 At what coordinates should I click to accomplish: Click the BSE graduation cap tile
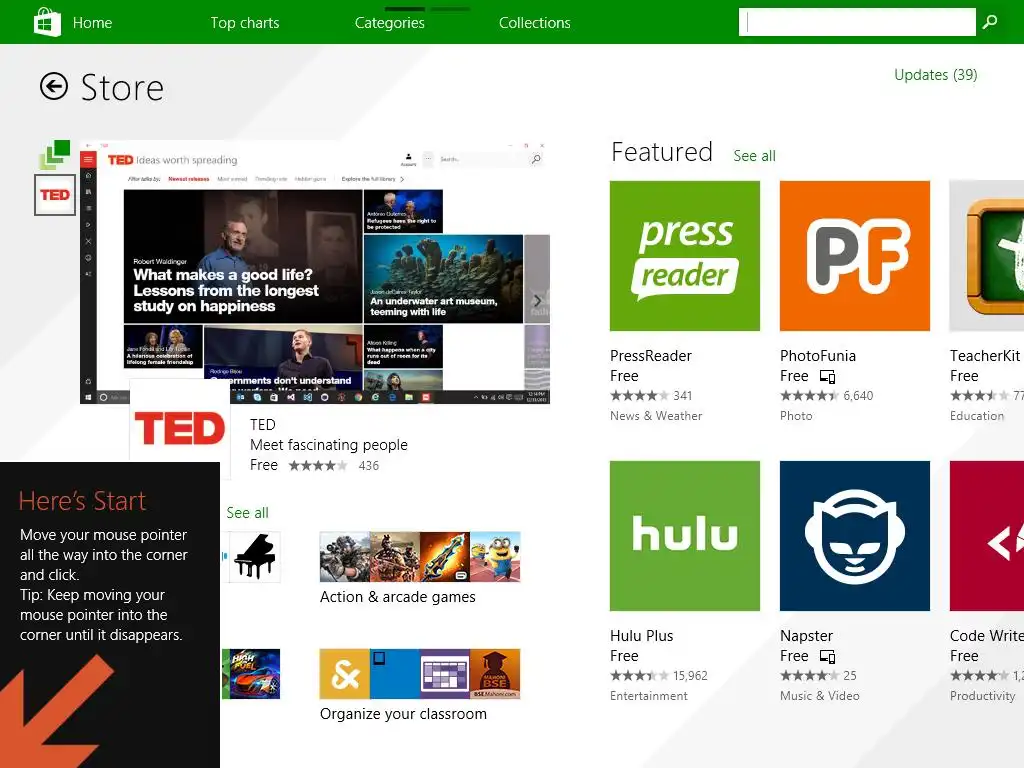[495, 674]
